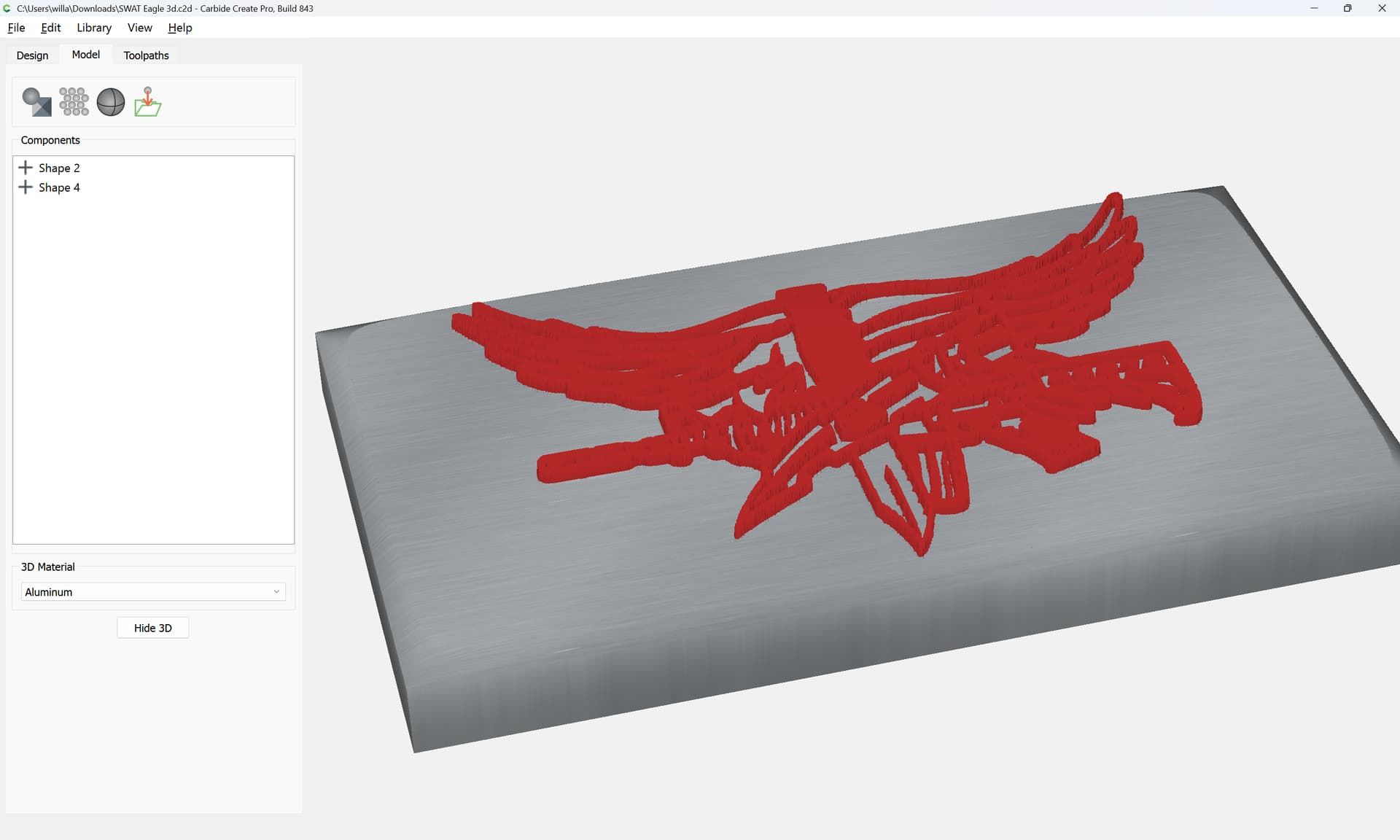Open the File menu

16,28
